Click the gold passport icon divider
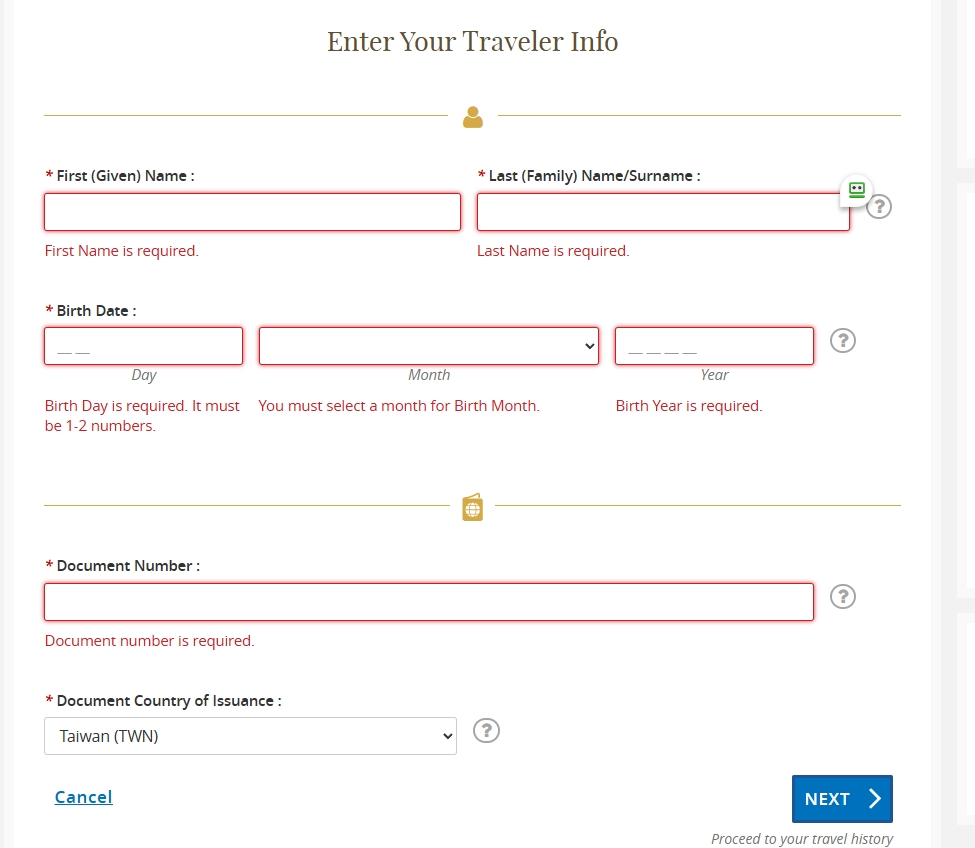The height and width of the screenshot is (848, 975). tap(473, 507)
